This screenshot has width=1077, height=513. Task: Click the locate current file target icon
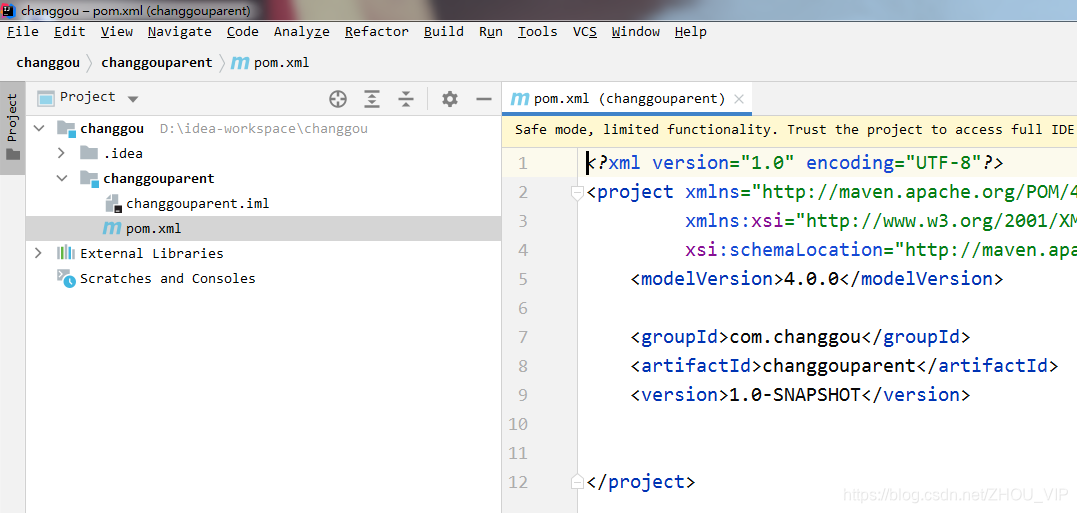[x=337, y=99]
